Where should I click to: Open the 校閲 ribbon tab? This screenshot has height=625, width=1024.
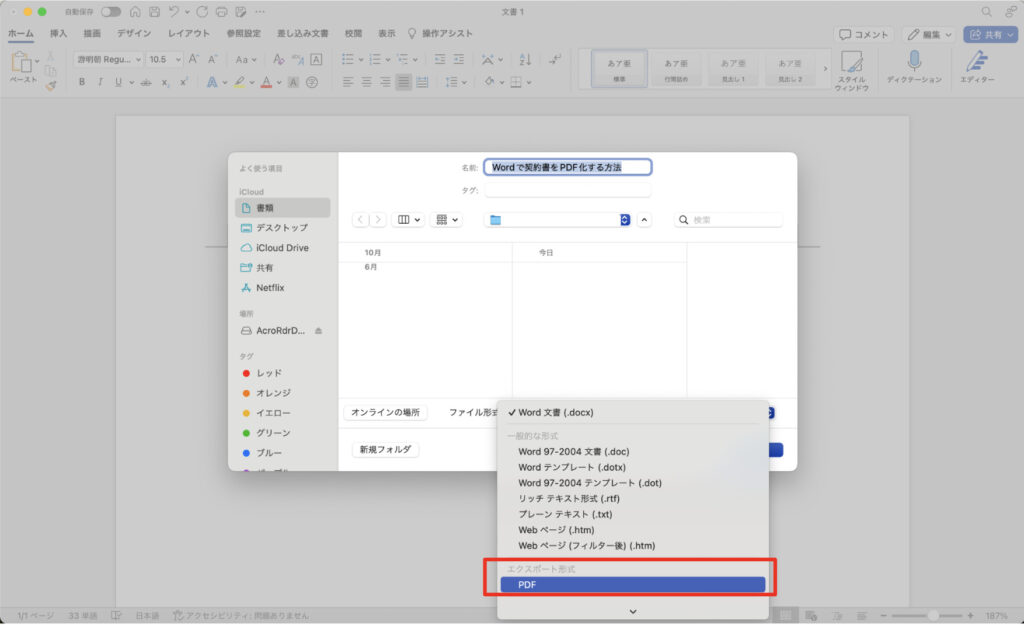click(353, 33)
